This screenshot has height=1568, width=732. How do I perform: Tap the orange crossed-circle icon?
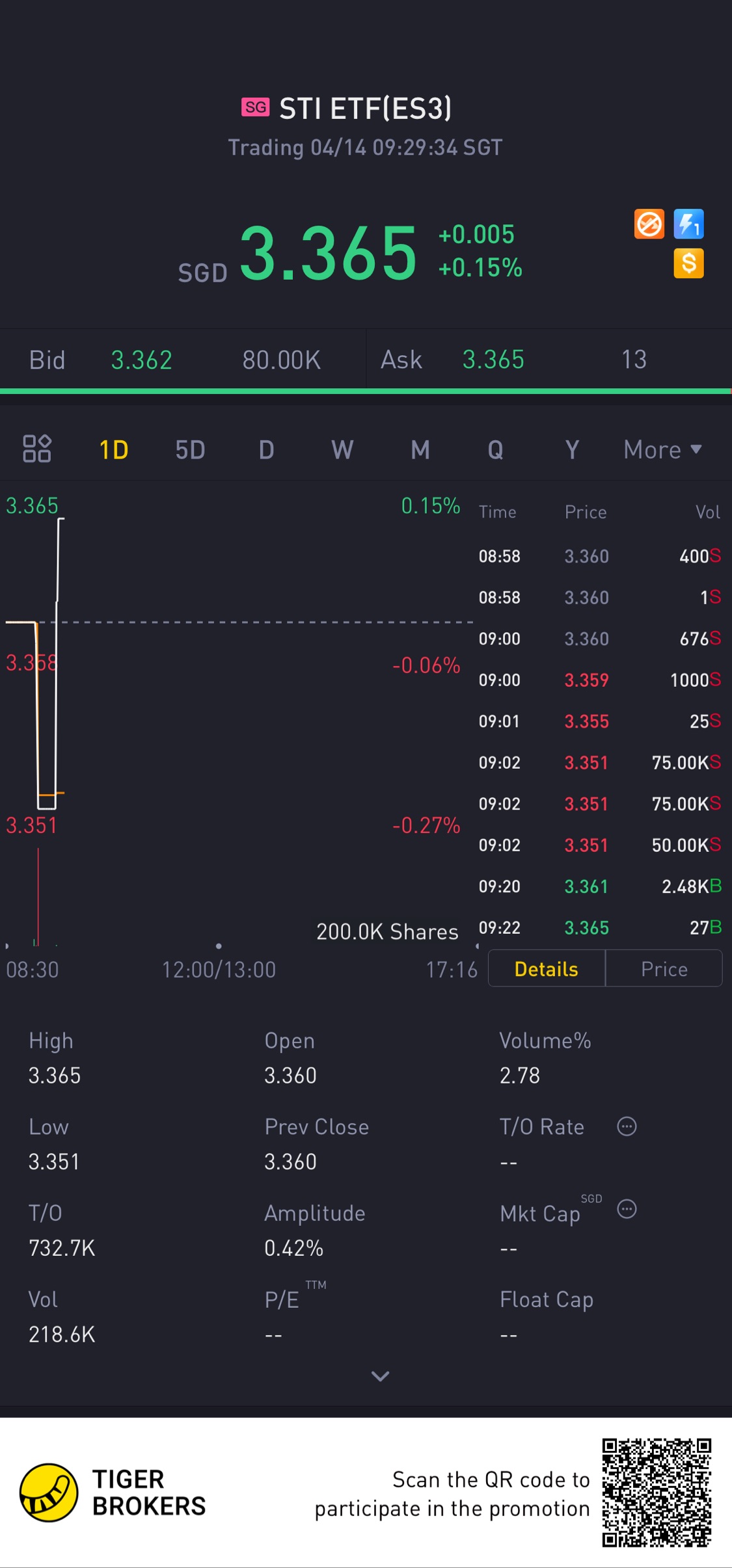point(649,224)
